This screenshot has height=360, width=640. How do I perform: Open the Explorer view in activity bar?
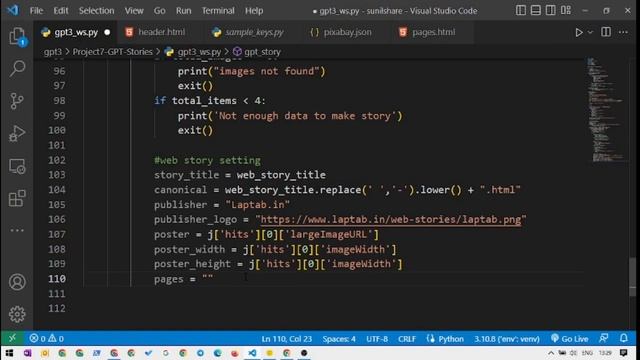click(x=17, y=36)
